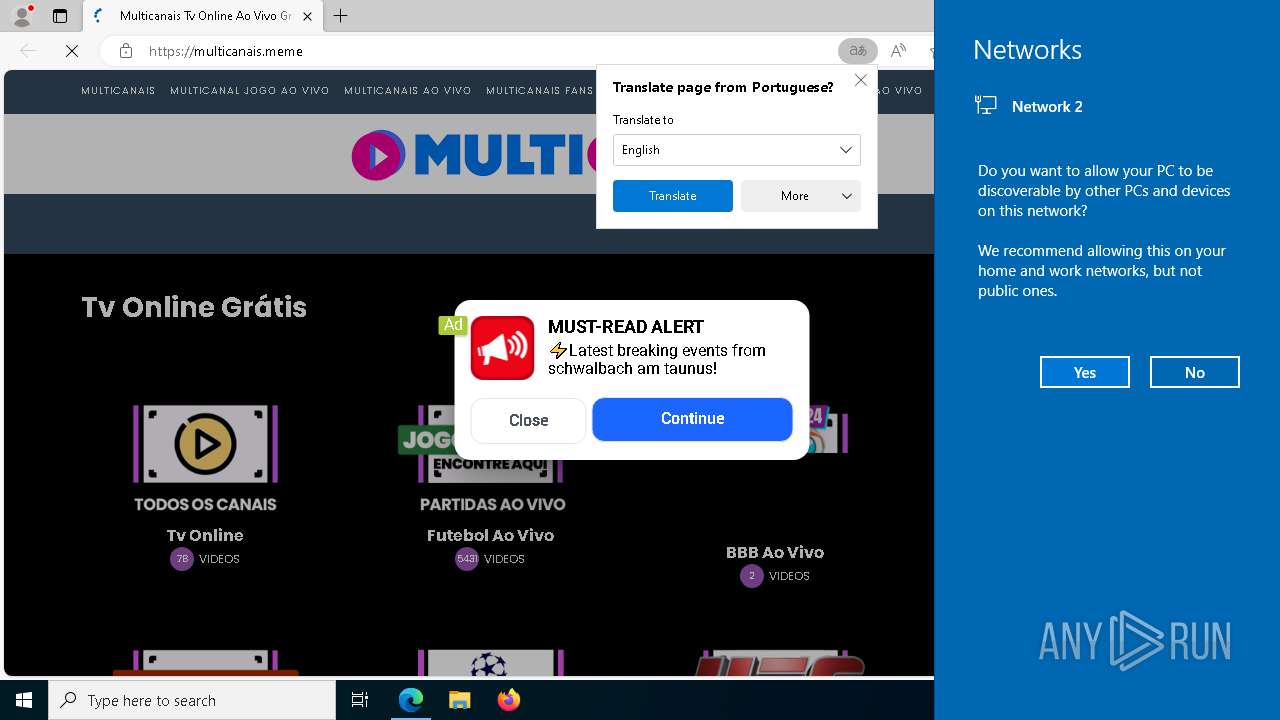
Task: Launch Firefox from taskbar
Action: [x=509, y=700]
